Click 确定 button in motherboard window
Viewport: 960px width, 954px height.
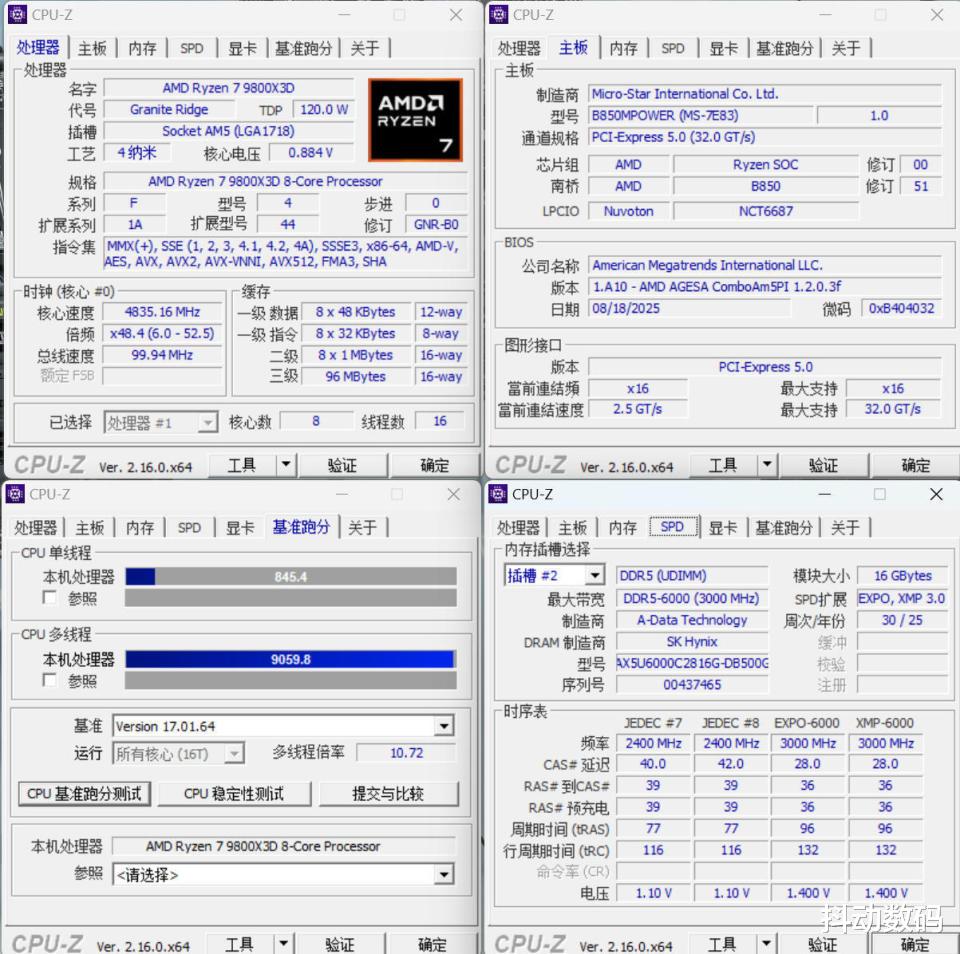coord(916,465)
